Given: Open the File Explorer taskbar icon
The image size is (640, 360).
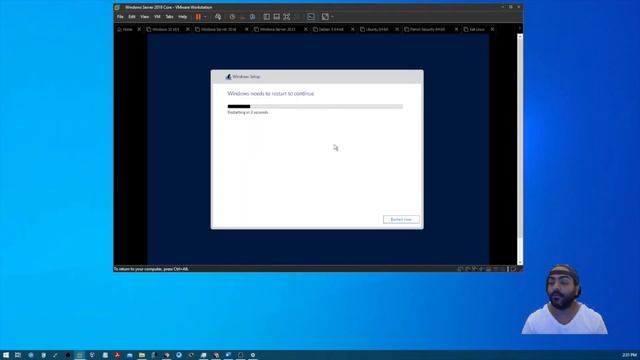Looking at the screenshot, I should tap(142, 355).
